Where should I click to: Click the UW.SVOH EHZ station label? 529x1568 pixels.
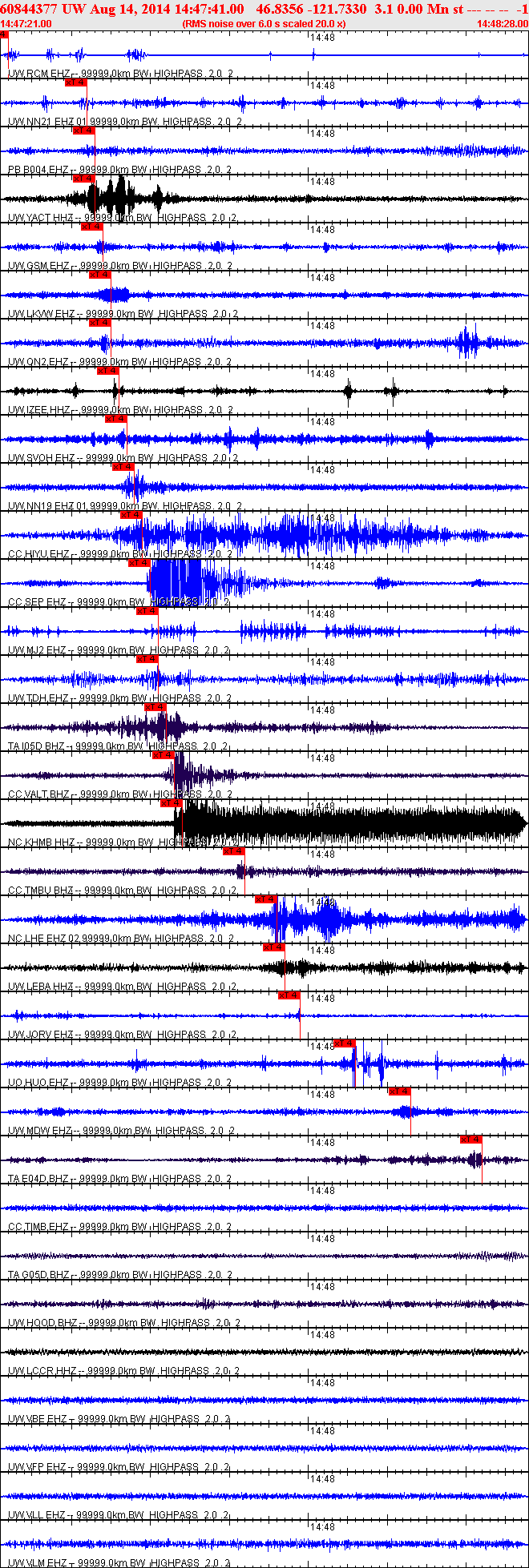click(42, 458)
